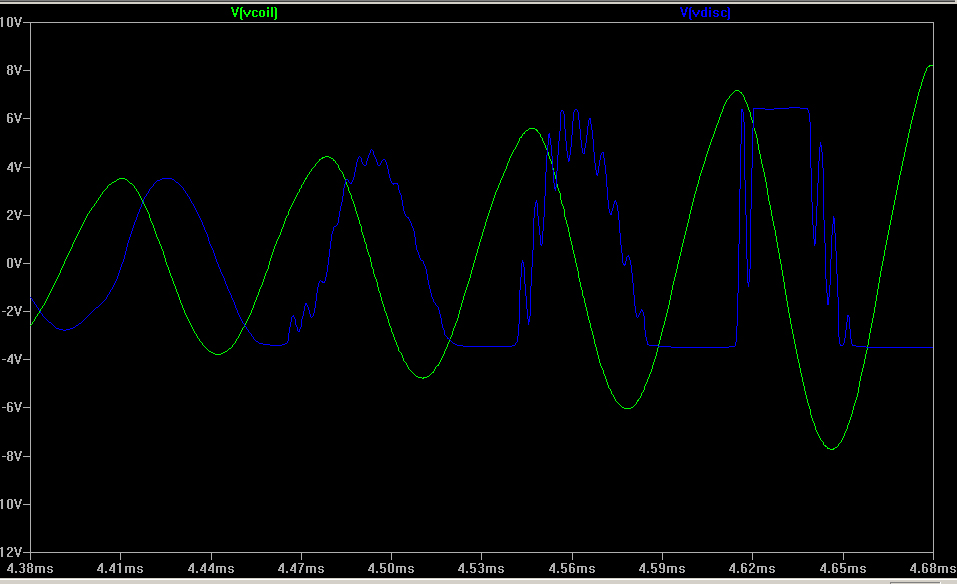Viewport: 957px width, 584px height.
Task: Click the -6V vertical axis label
Action: (12, 408)
